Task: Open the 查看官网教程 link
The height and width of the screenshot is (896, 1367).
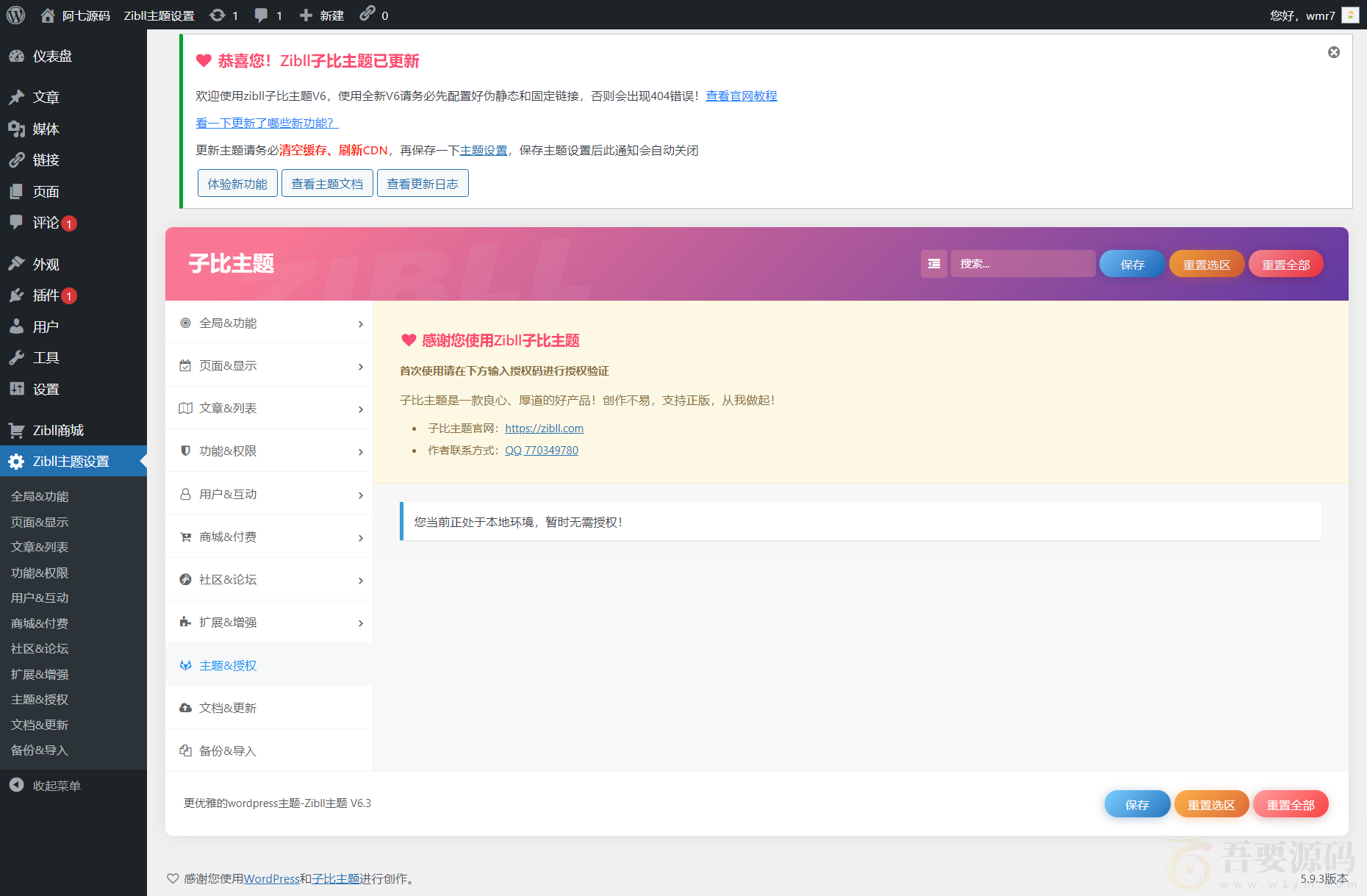Action: click(741, 96)
